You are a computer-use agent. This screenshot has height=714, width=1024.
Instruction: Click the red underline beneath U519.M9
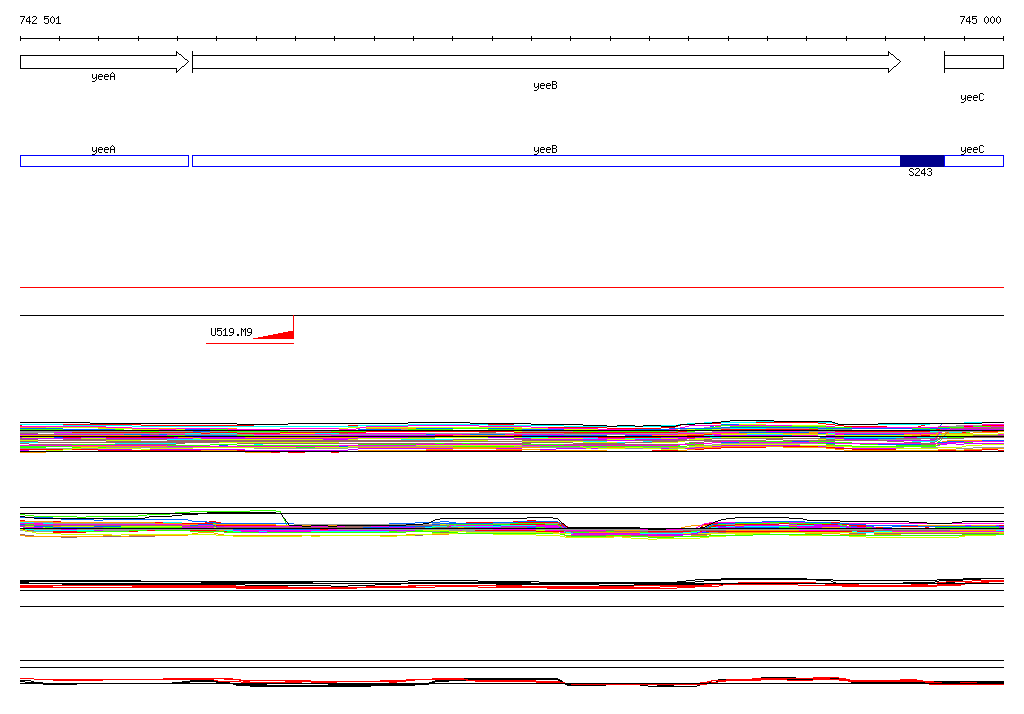point(250,343)
